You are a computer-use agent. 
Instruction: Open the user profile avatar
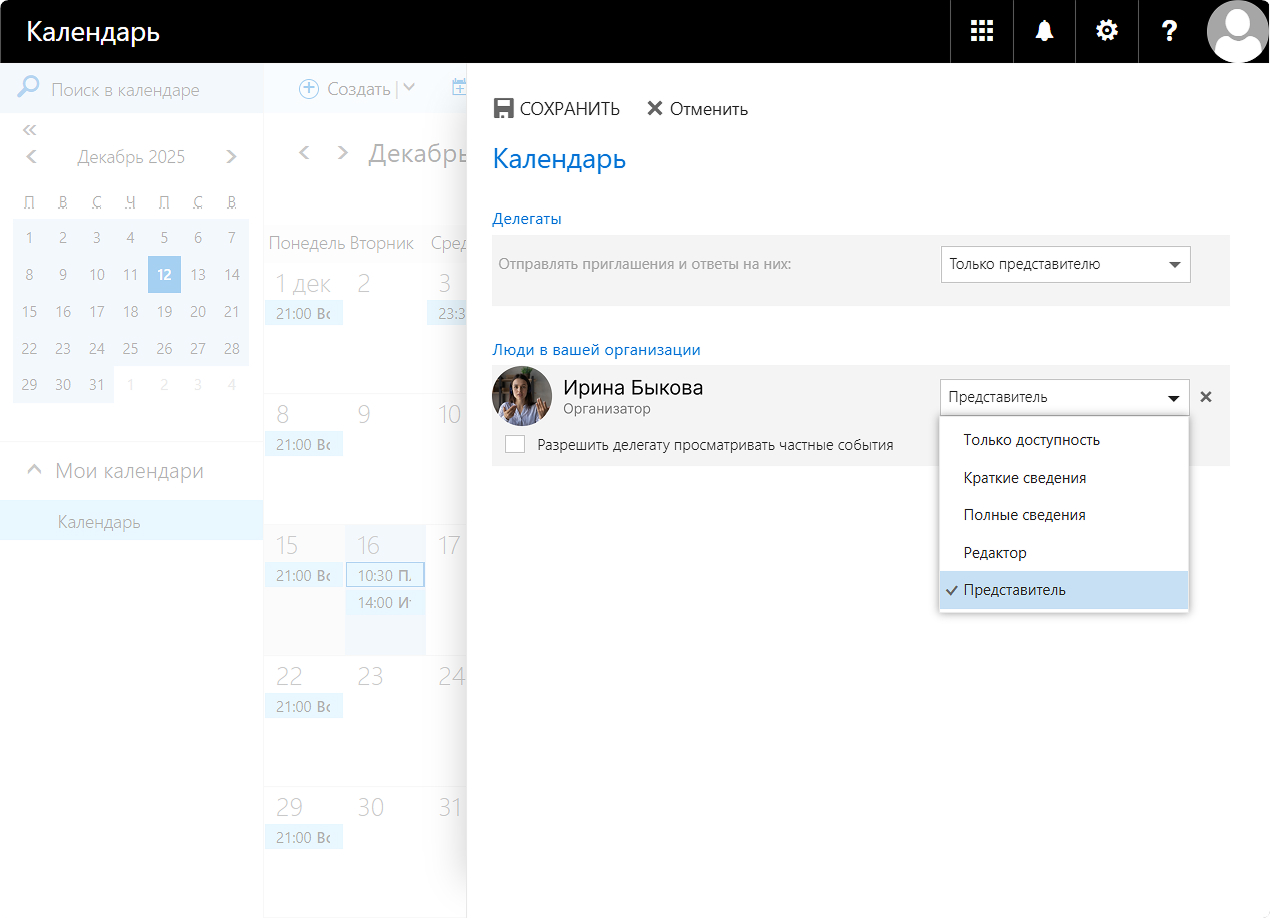click(1238, 31)
